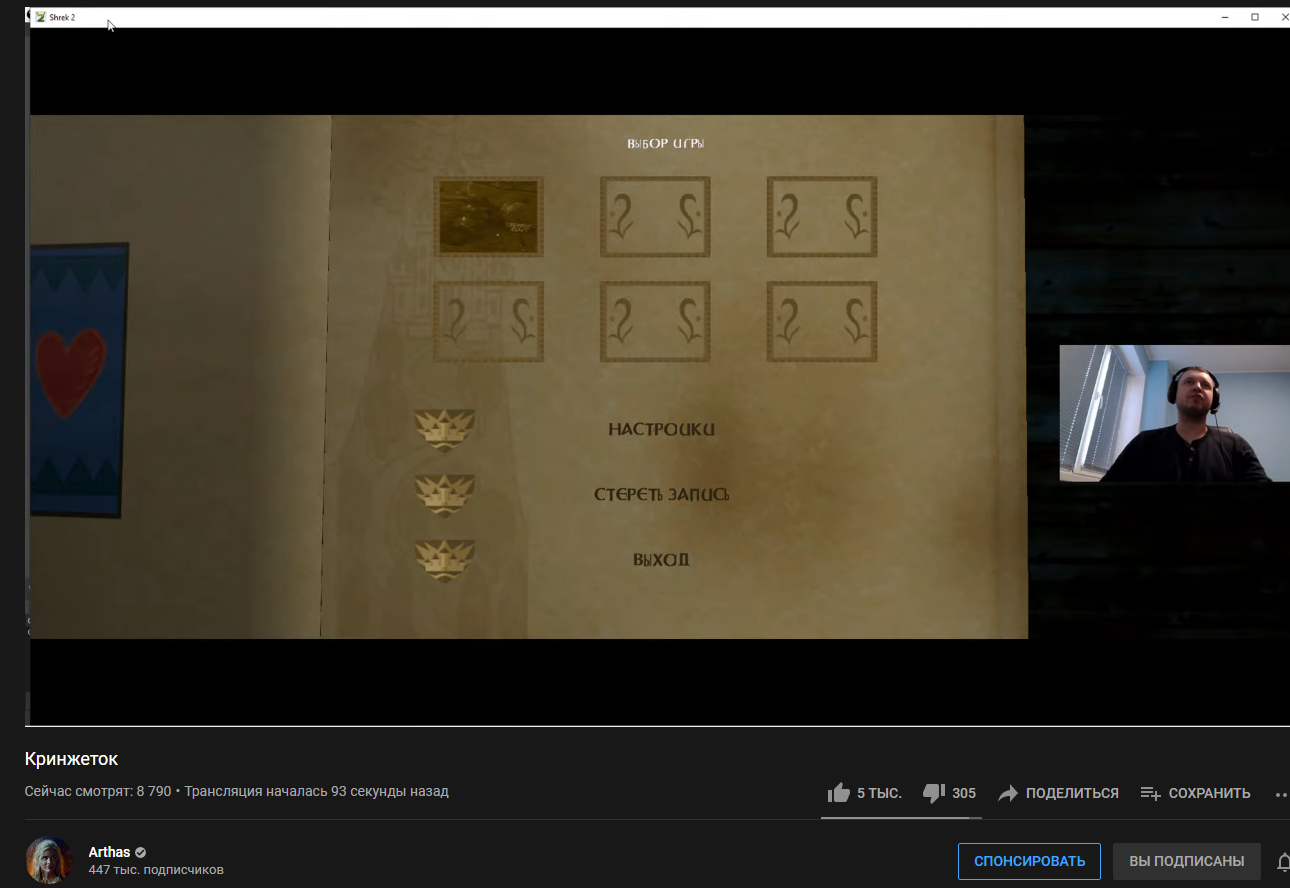The image size is (1290, 888).
Task: Click the crown icon beside Стереть запись
Action: 445,495
